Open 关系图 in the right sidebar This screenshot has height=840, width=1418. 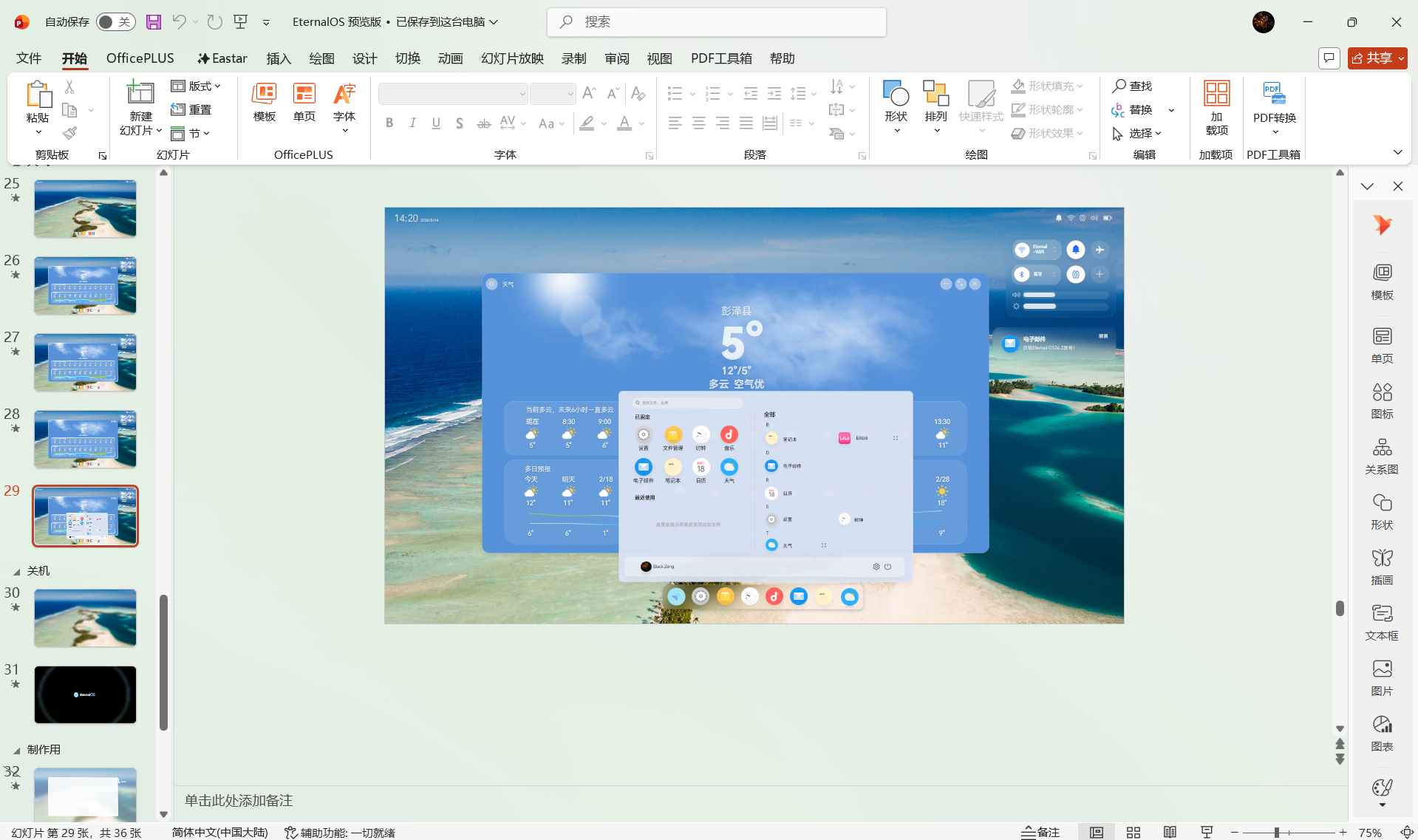(x=1381, y=456)
